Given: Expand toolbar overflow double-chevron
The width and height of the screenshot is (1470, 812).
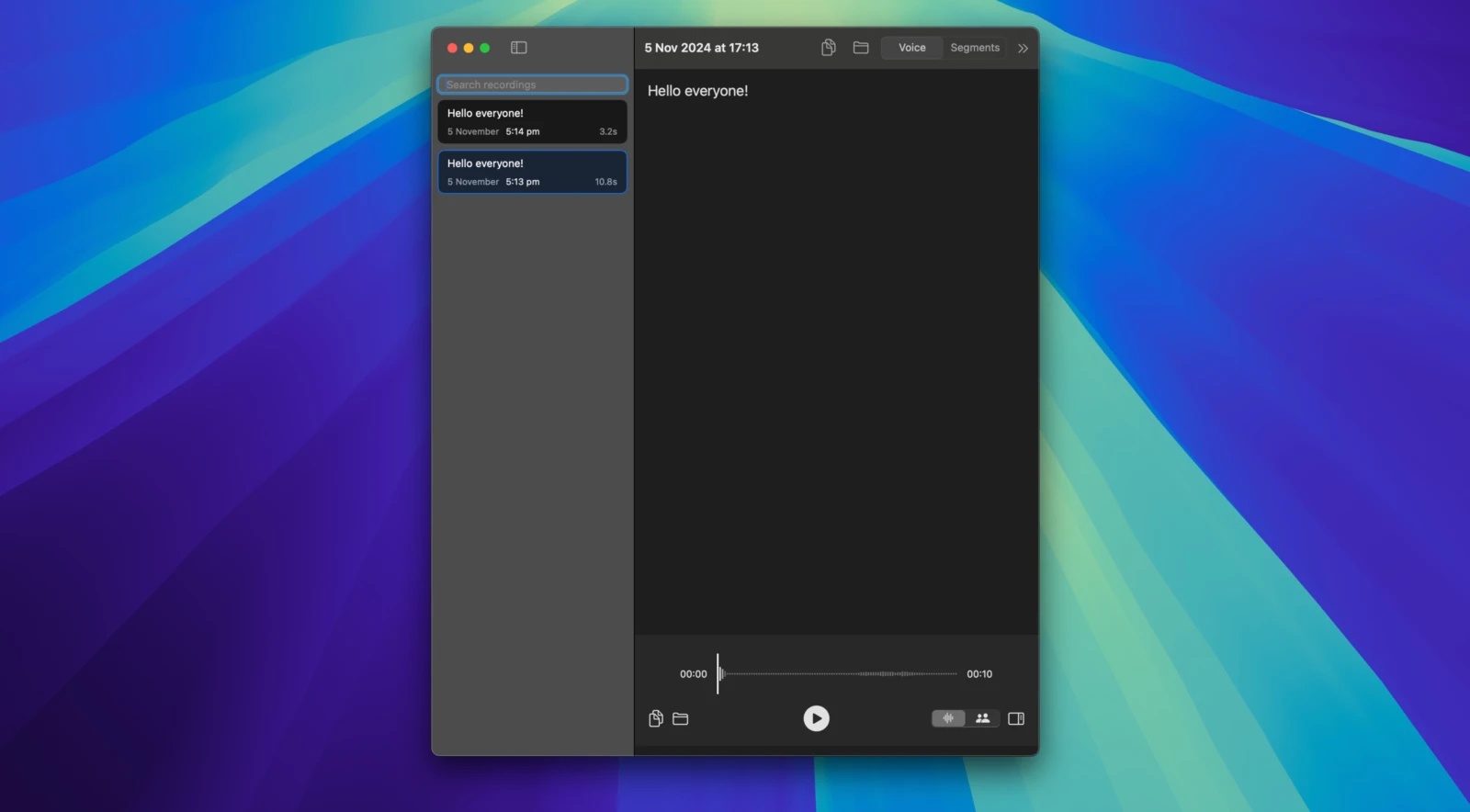Looking at the screenshot, I should 1023,48.
